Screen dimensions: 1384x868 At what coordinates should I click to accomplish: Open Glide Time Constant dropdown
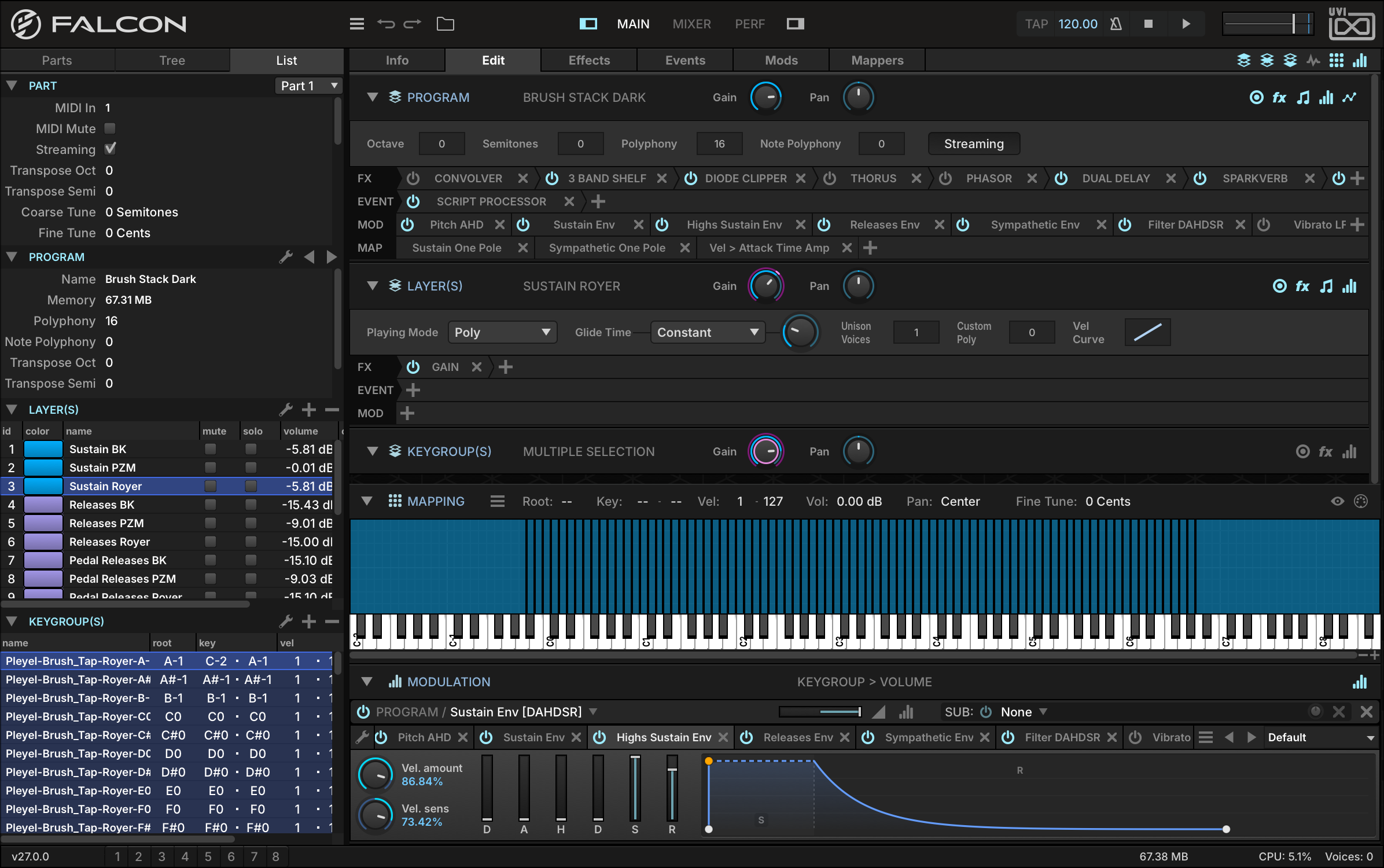click(708, 332)
